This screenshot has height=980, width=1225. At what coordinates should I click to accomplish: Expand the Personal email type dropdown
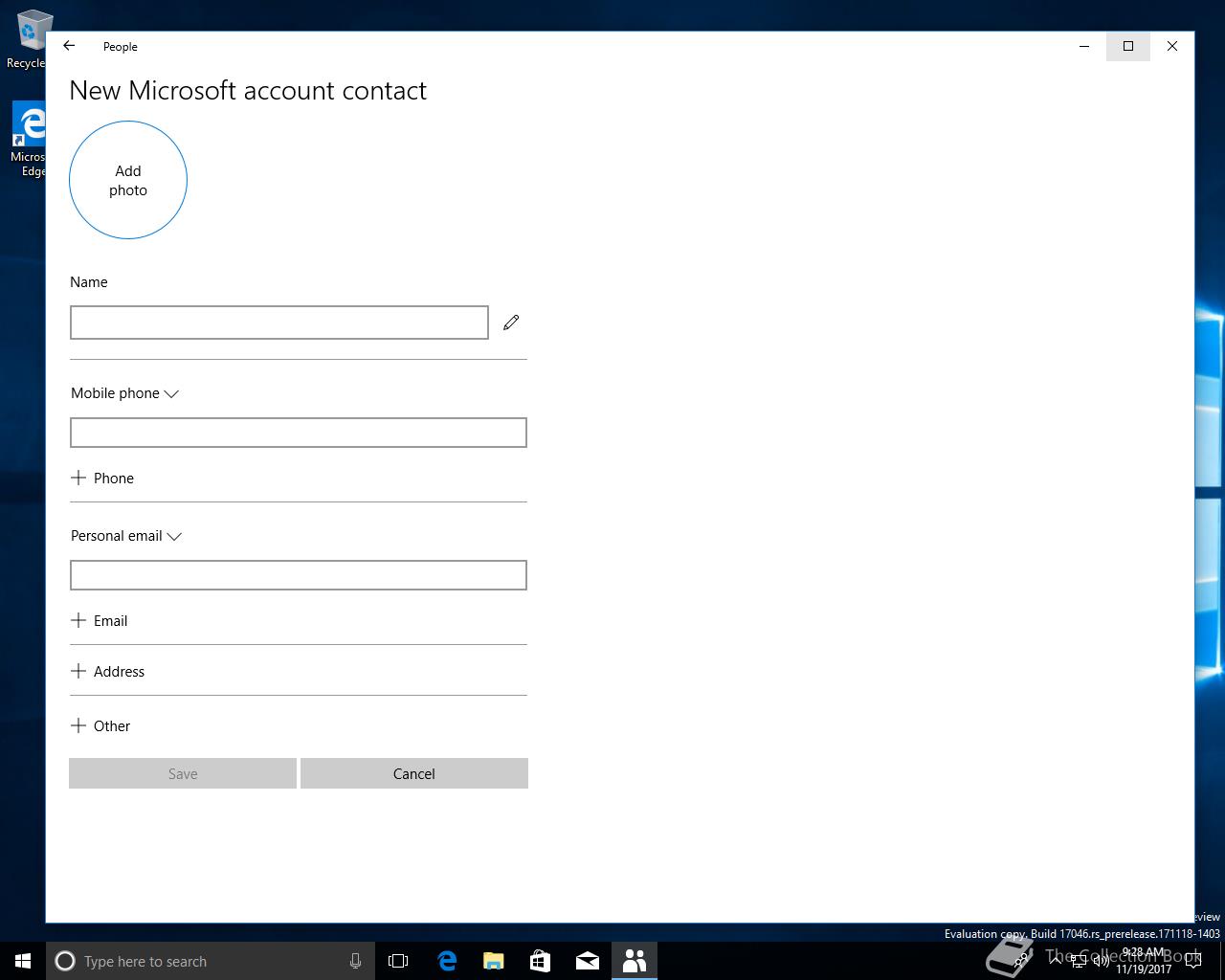click(126, 536)
